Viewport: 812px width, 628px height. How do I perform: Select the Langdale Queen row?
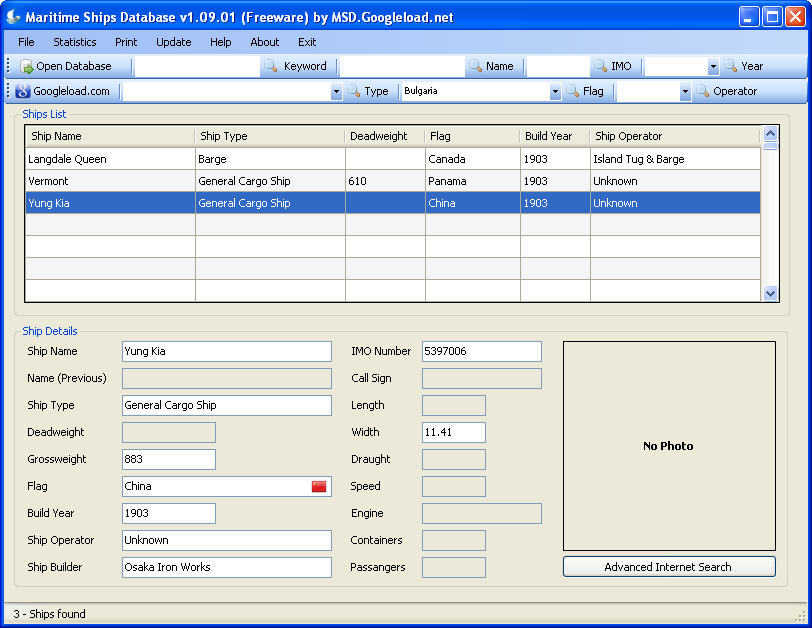pyautogui.click(x=393, y=159)
